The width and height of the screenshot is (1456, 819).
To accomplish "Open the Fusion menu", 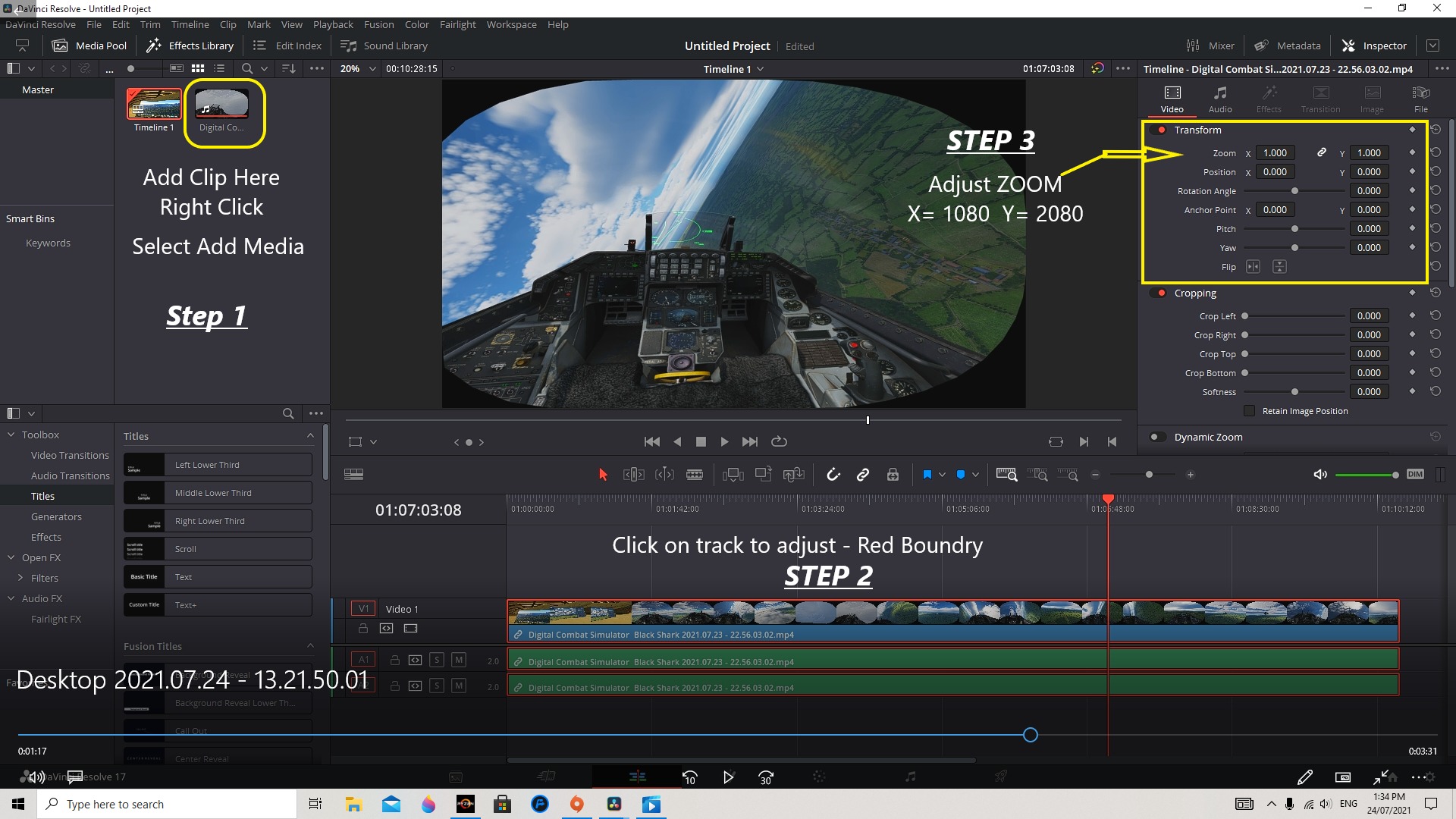I will coord(378,24).
